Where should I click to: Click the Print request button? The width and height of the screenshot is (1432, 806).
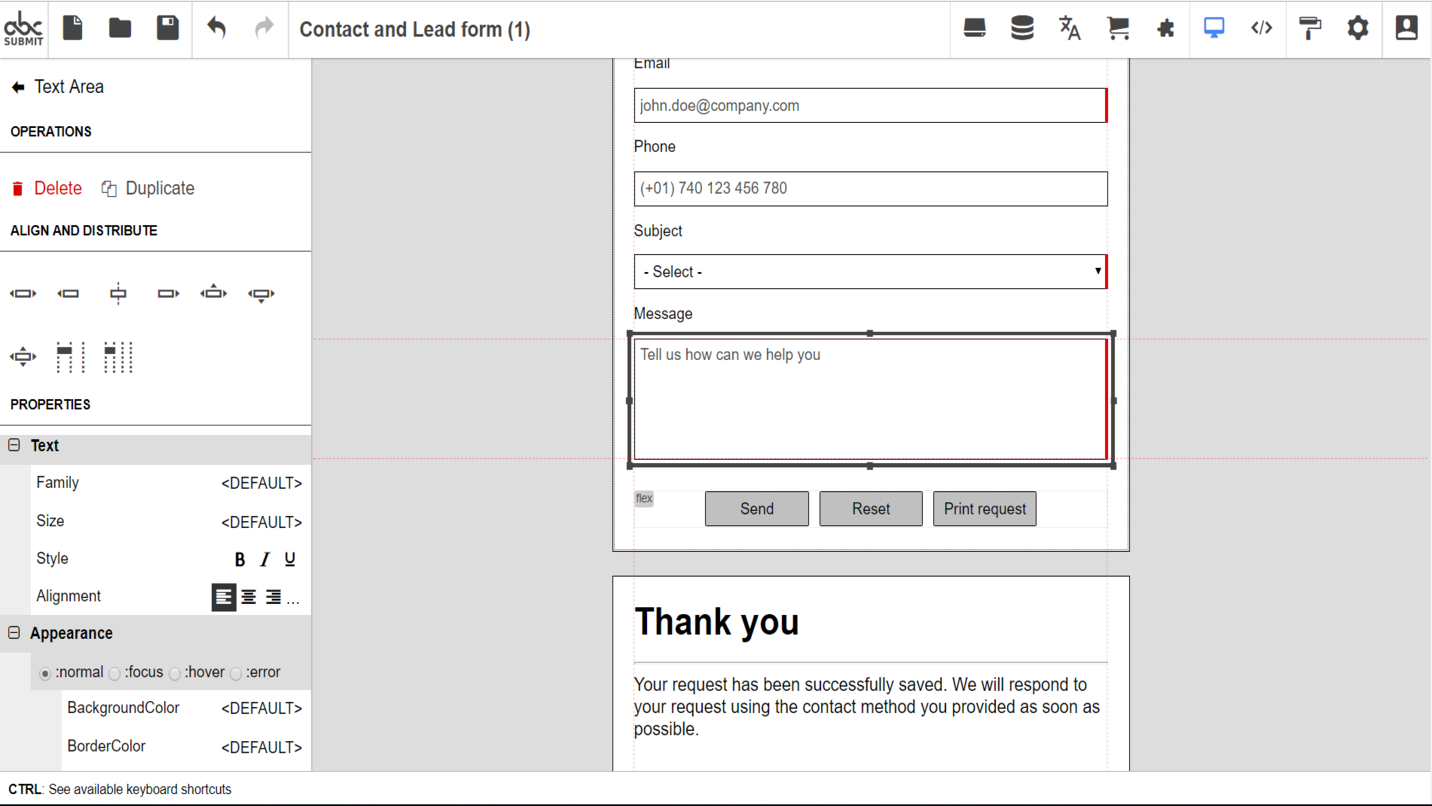(x=985, y=509)
